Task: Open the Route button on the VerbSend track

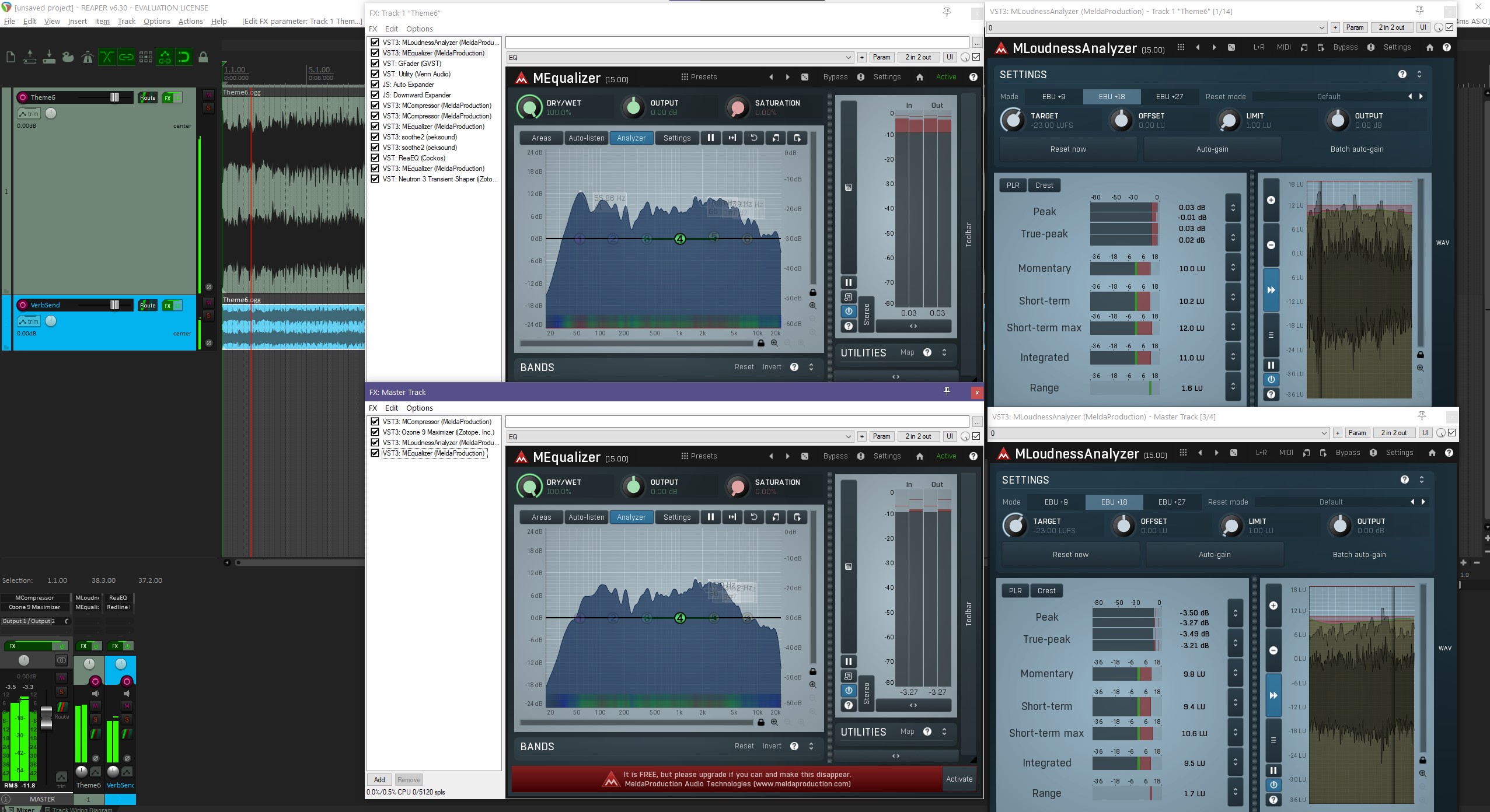Action: [148, 305]
